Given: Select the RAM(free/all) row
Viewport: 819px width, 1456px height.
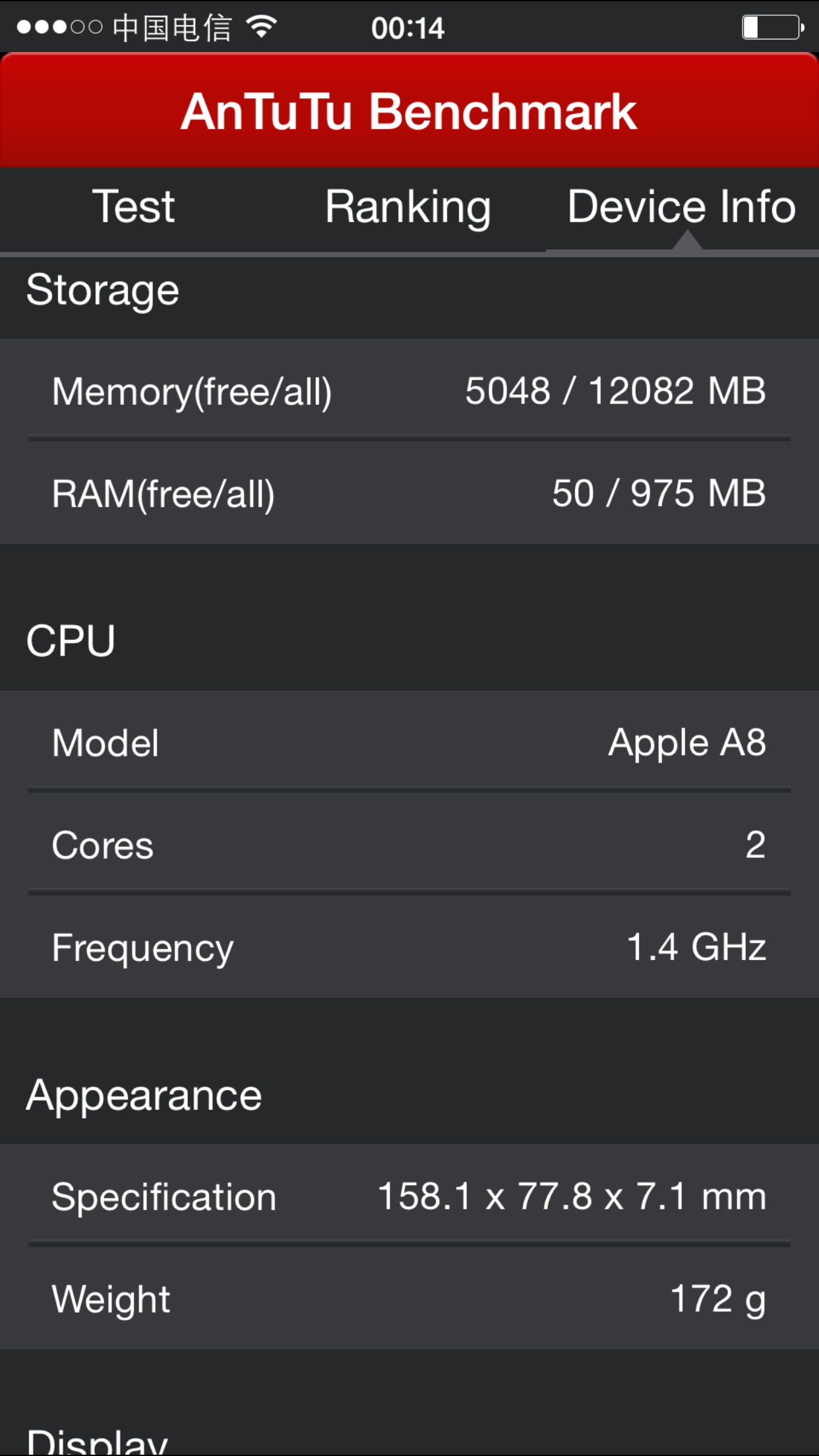Looking at the screenshot, I should [409, 493].
